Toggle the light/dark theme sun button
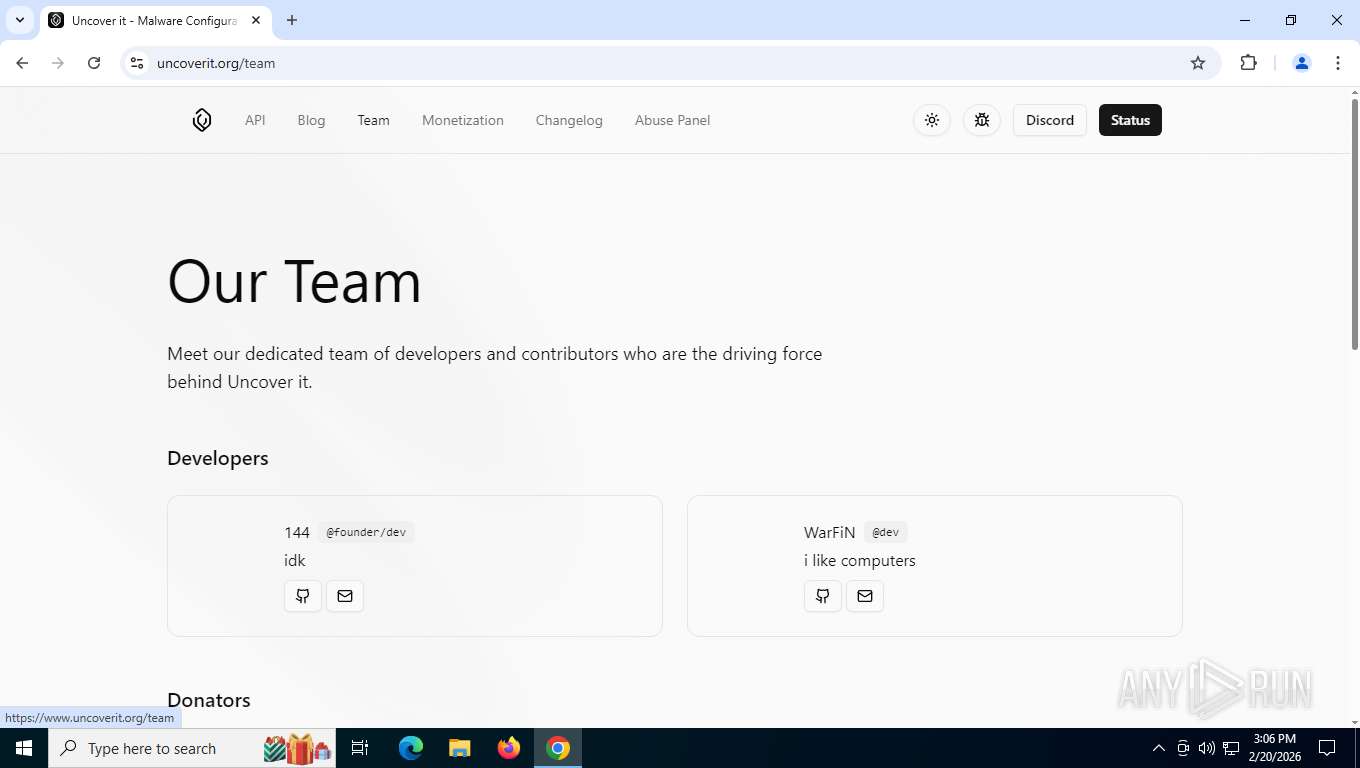 [932, 120]
